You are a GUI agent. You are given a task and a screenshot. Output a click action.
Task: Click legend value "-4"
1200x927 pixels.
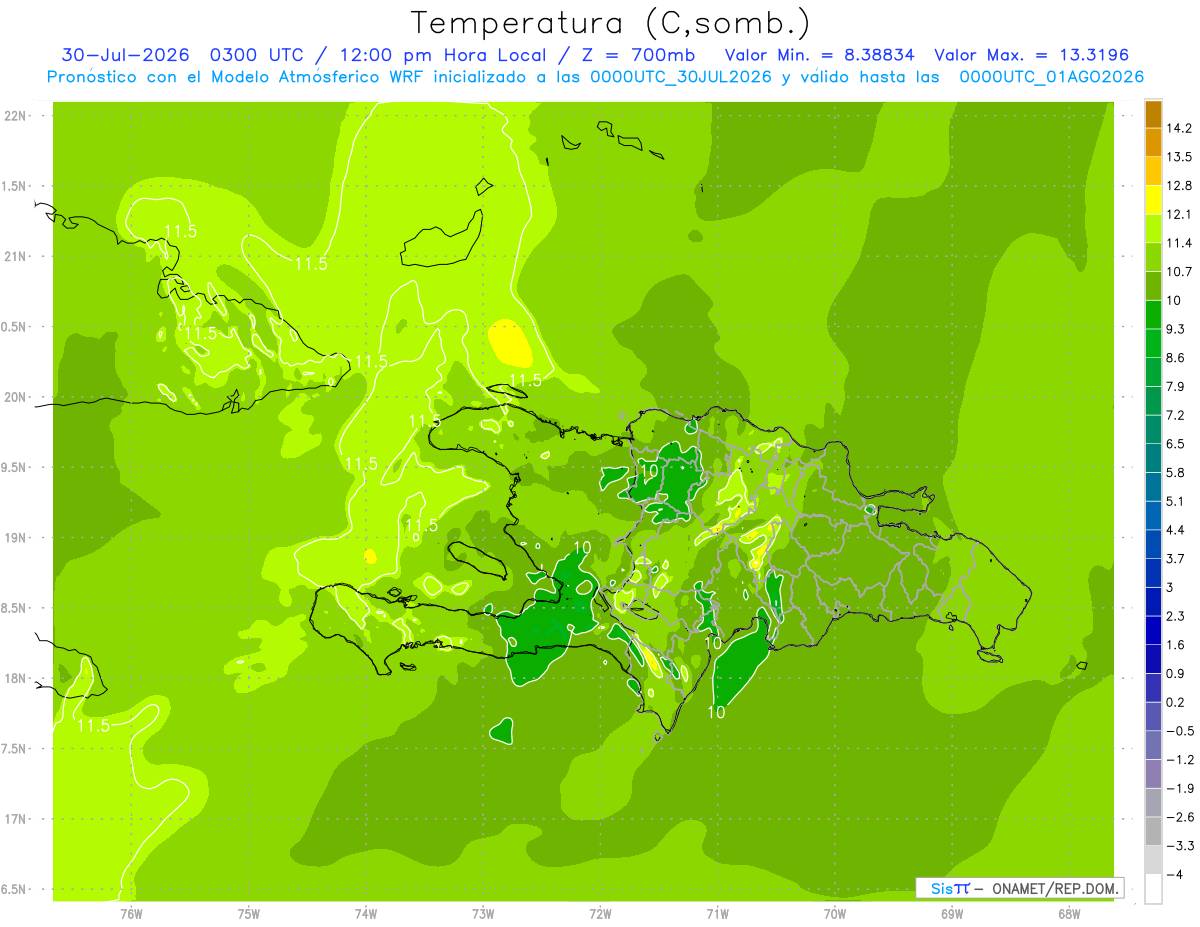tap(1175, 874)
